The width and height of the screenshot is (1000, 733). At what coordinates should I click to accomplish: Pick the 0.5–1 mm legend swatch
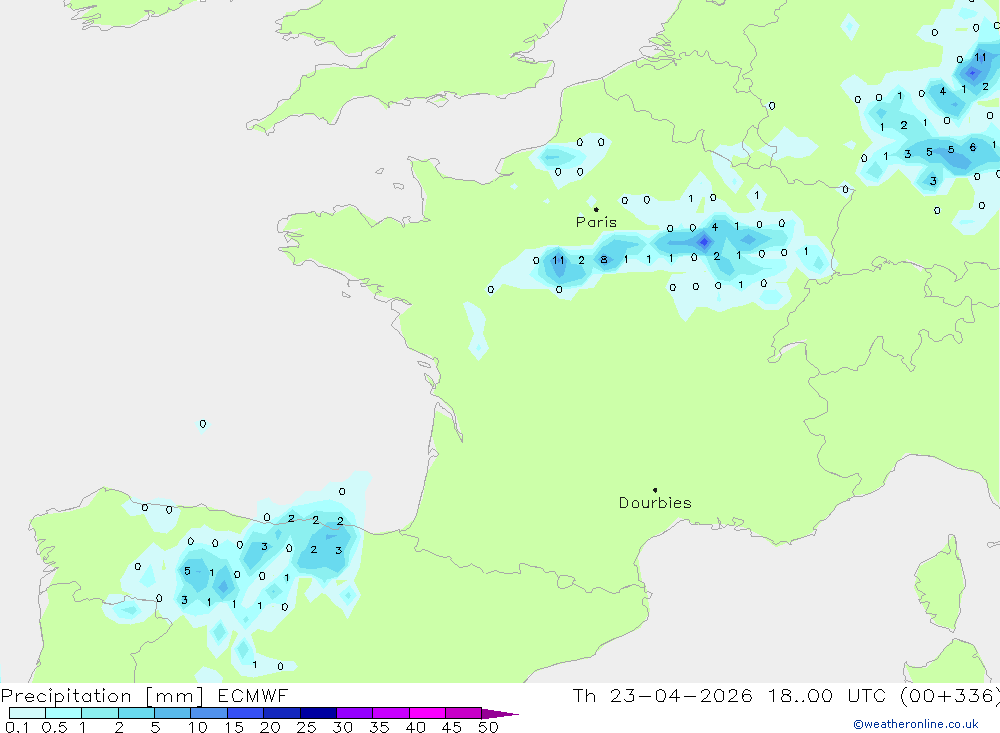pos(64,713)
